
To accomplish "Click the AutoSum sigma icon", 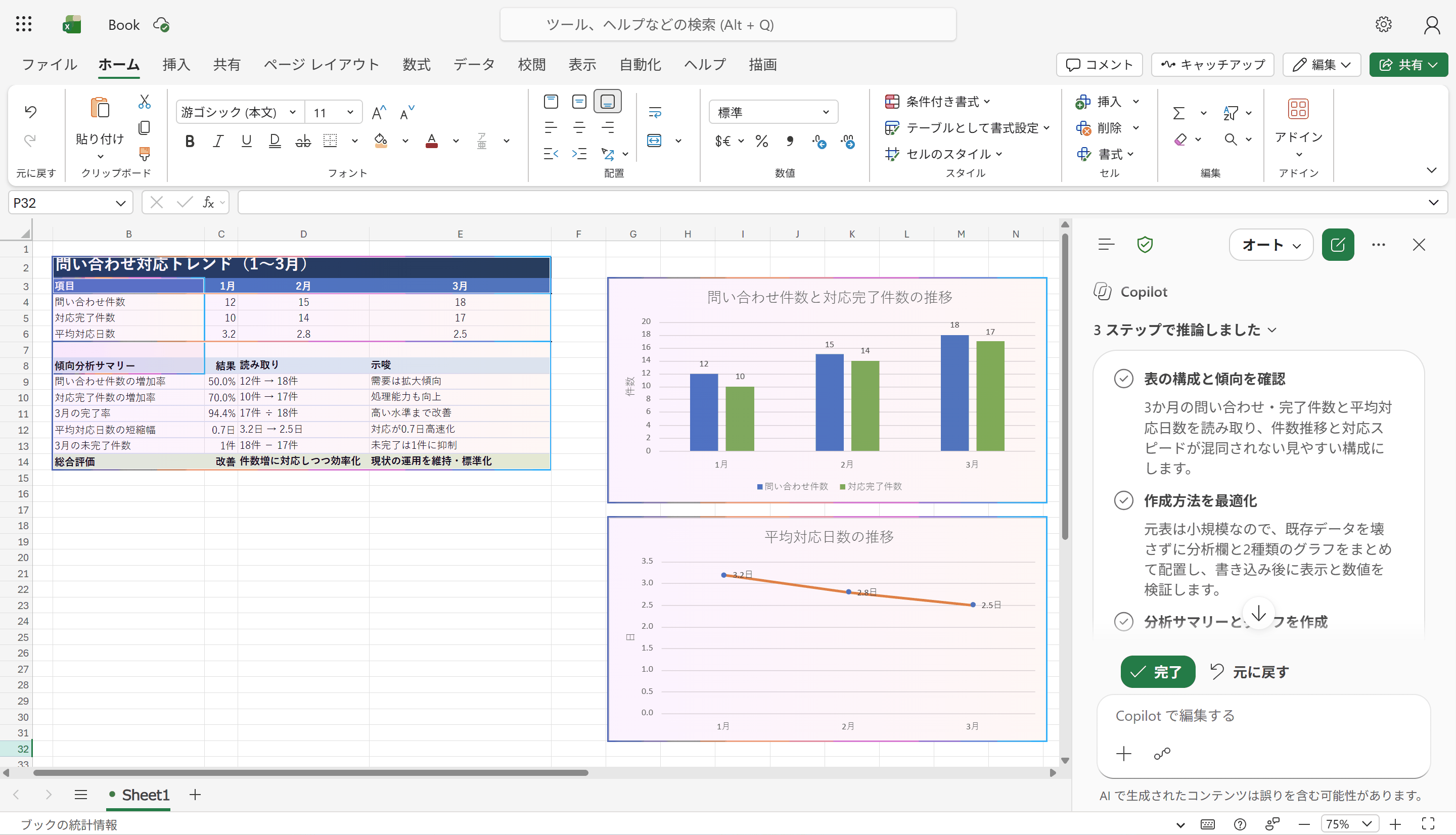I will (x=1178, y=113).
